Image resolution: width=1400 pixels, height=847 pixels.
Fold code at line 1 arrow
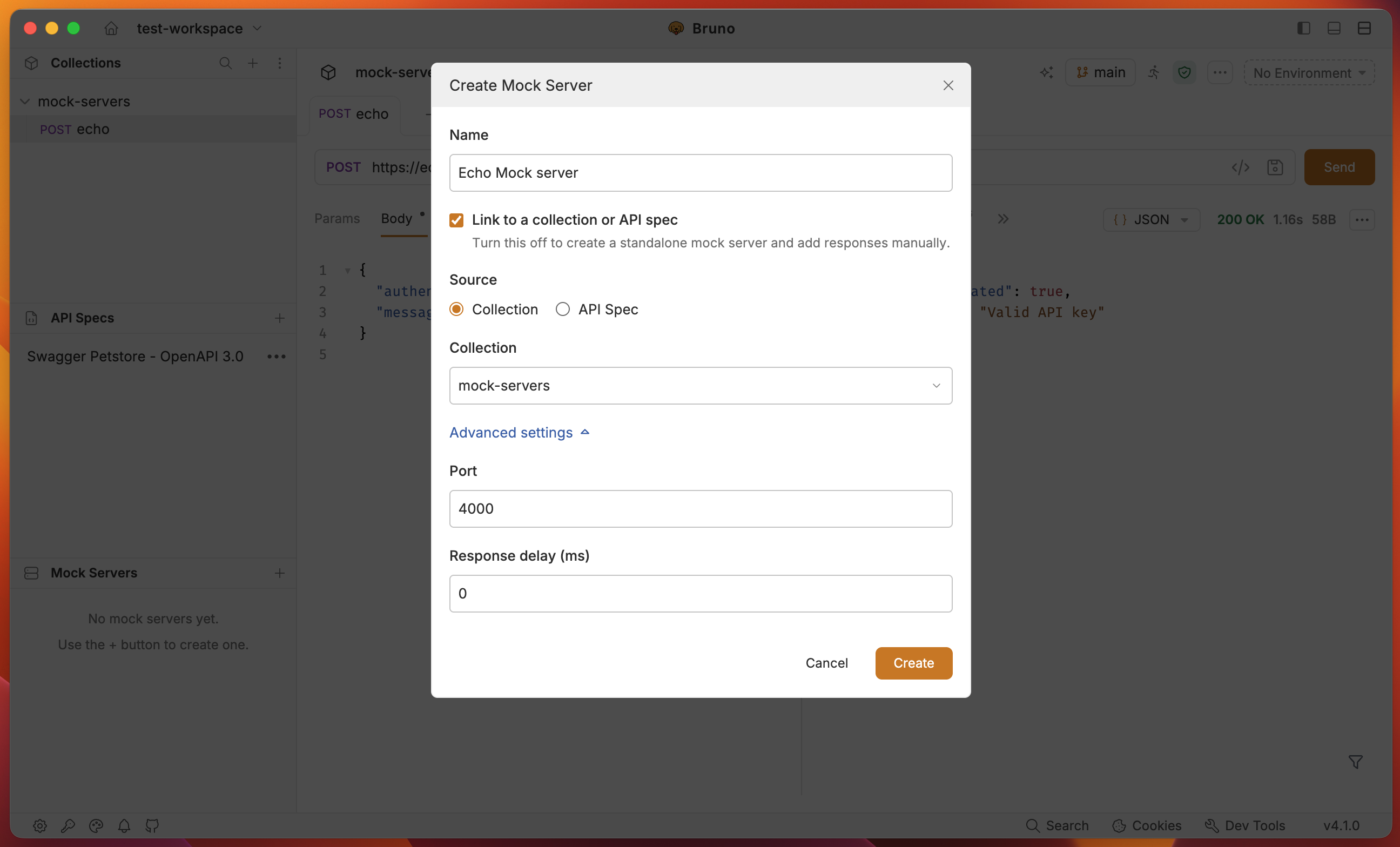347,271
